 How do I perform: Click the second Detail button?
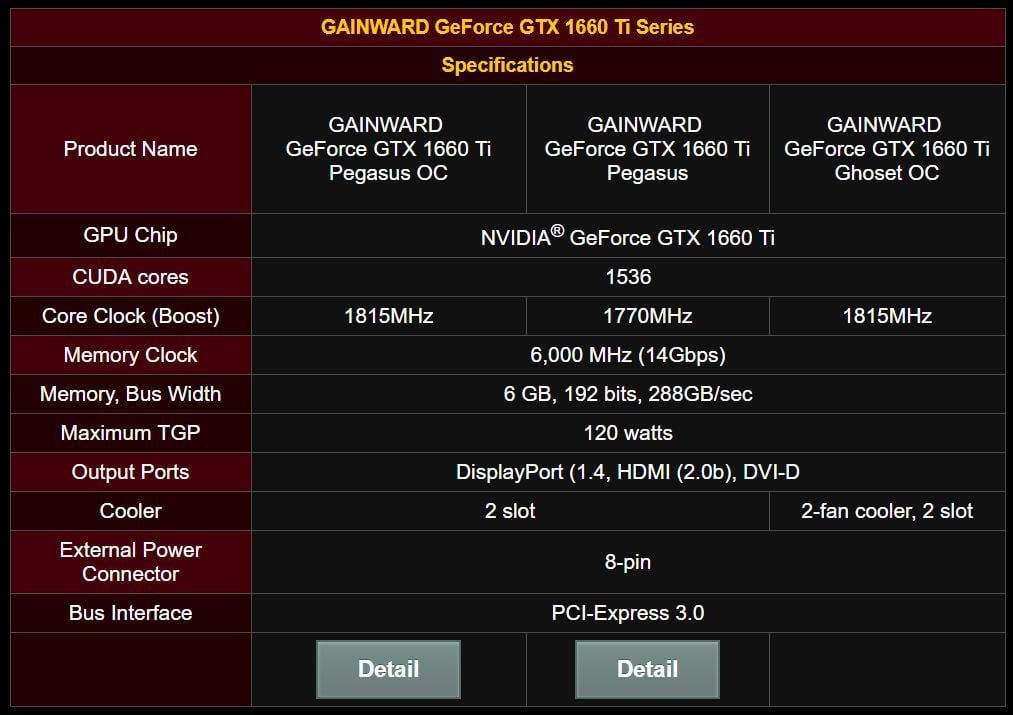[x=646, y=669]
